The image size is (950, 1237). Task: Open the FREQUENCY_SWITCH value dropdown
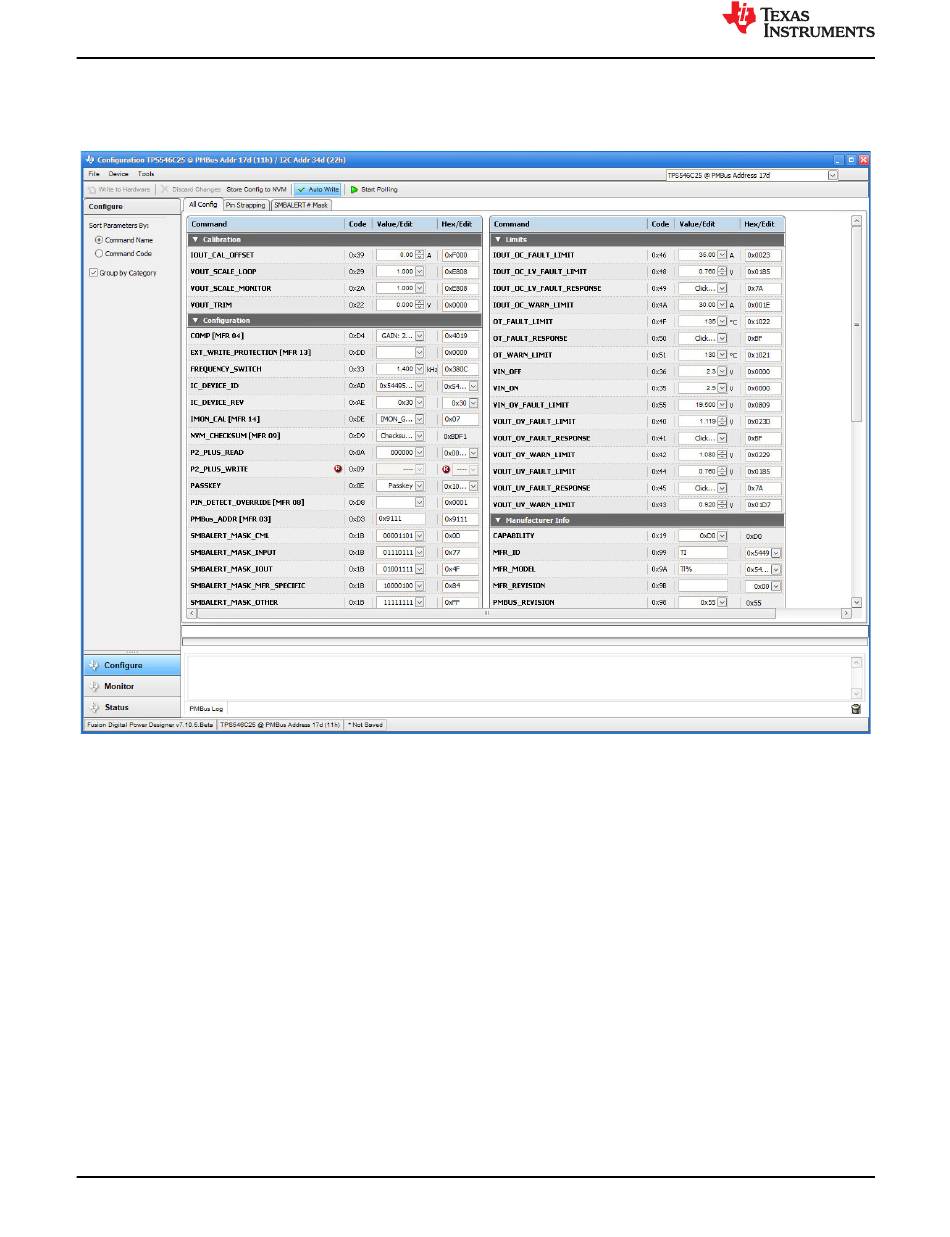coord(420,369)
